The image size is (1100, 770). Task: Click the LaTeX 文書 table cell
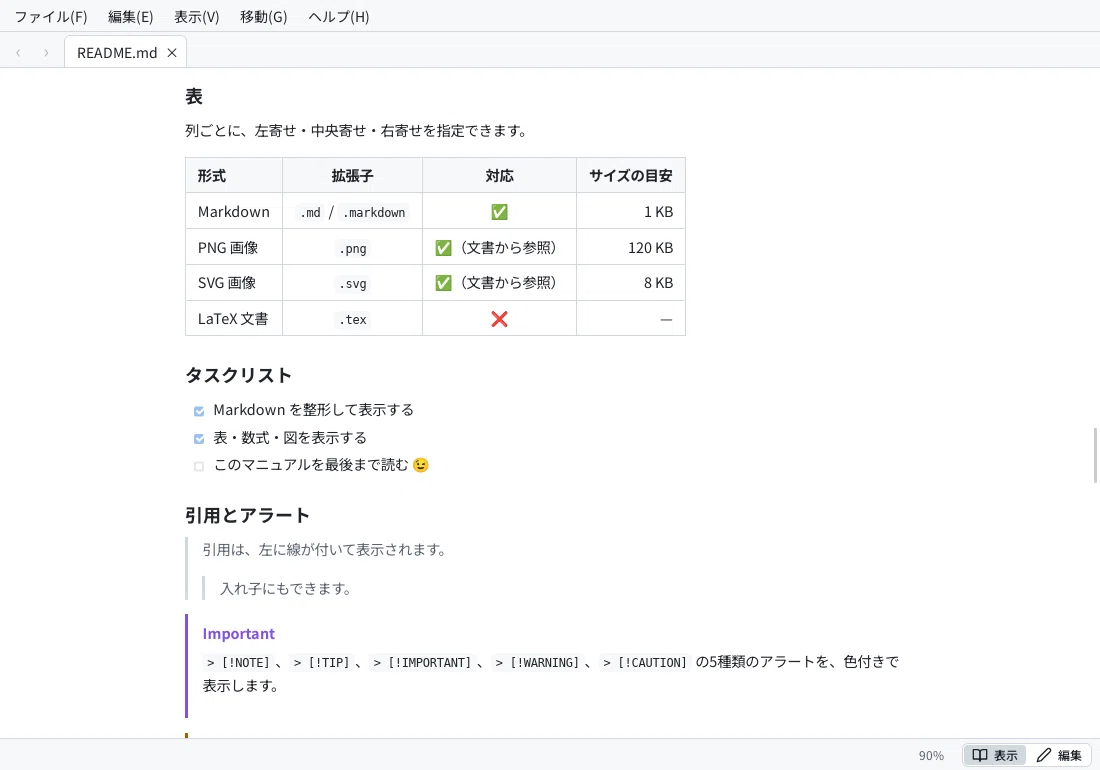tap(234, 318)
